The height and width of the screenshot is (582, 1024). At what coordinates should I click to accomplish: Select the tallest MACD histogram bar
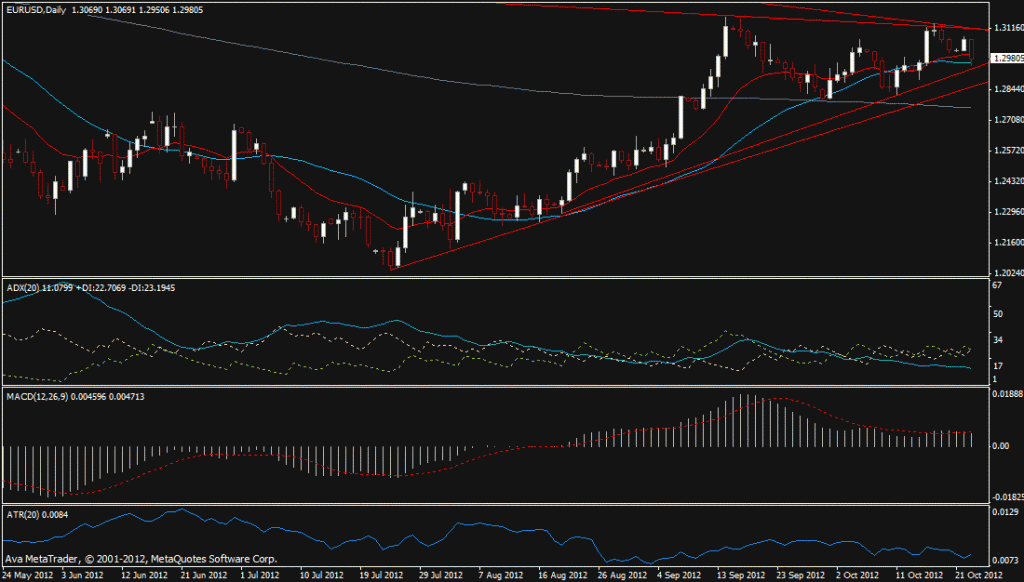(746, 420)
